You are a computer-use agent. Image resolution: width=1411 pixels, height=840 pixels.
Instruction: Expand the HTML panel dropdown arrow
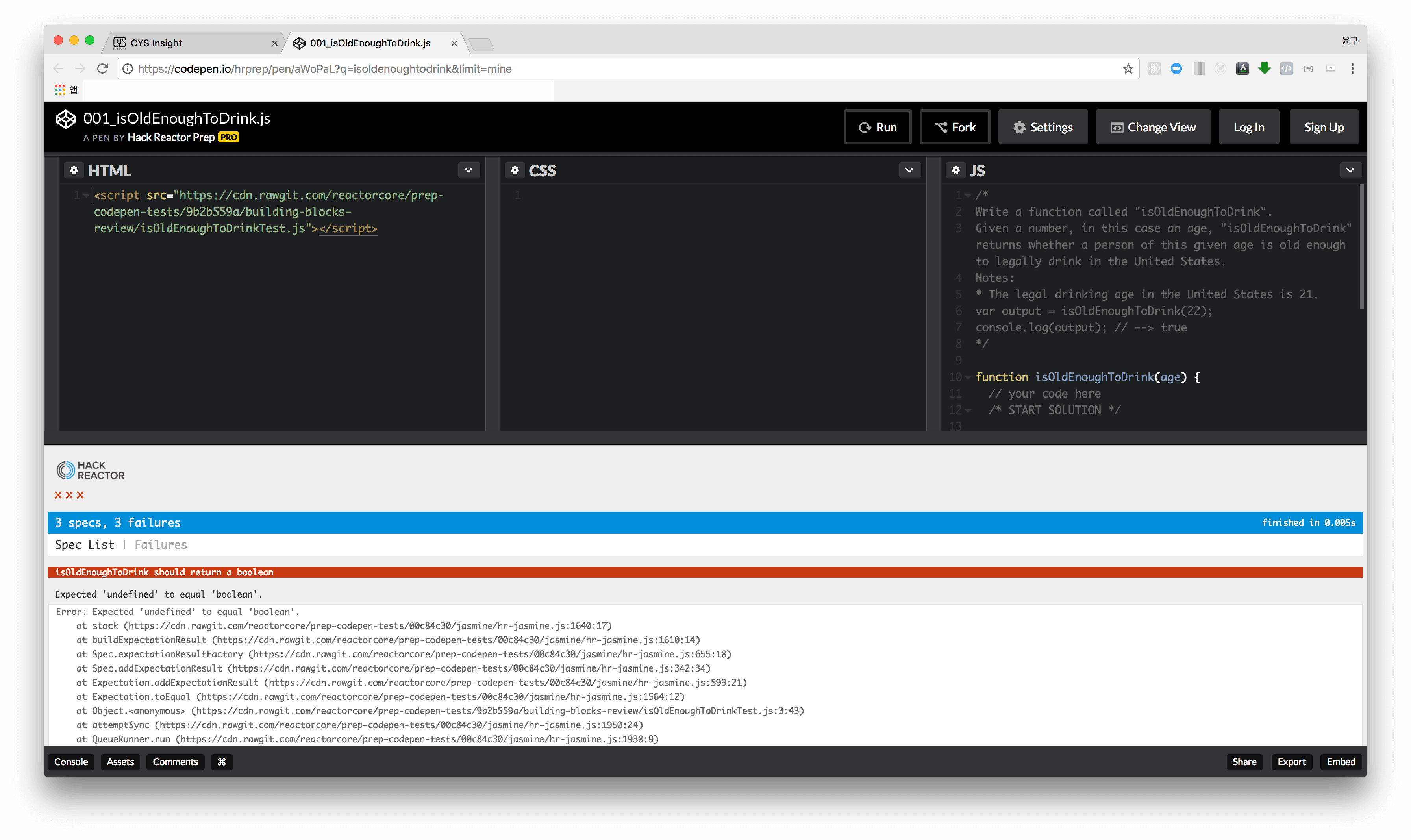pos(468,170)
